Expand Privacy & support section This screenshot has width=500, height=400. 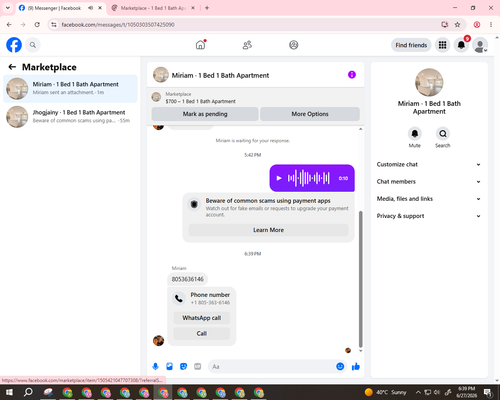429,216
